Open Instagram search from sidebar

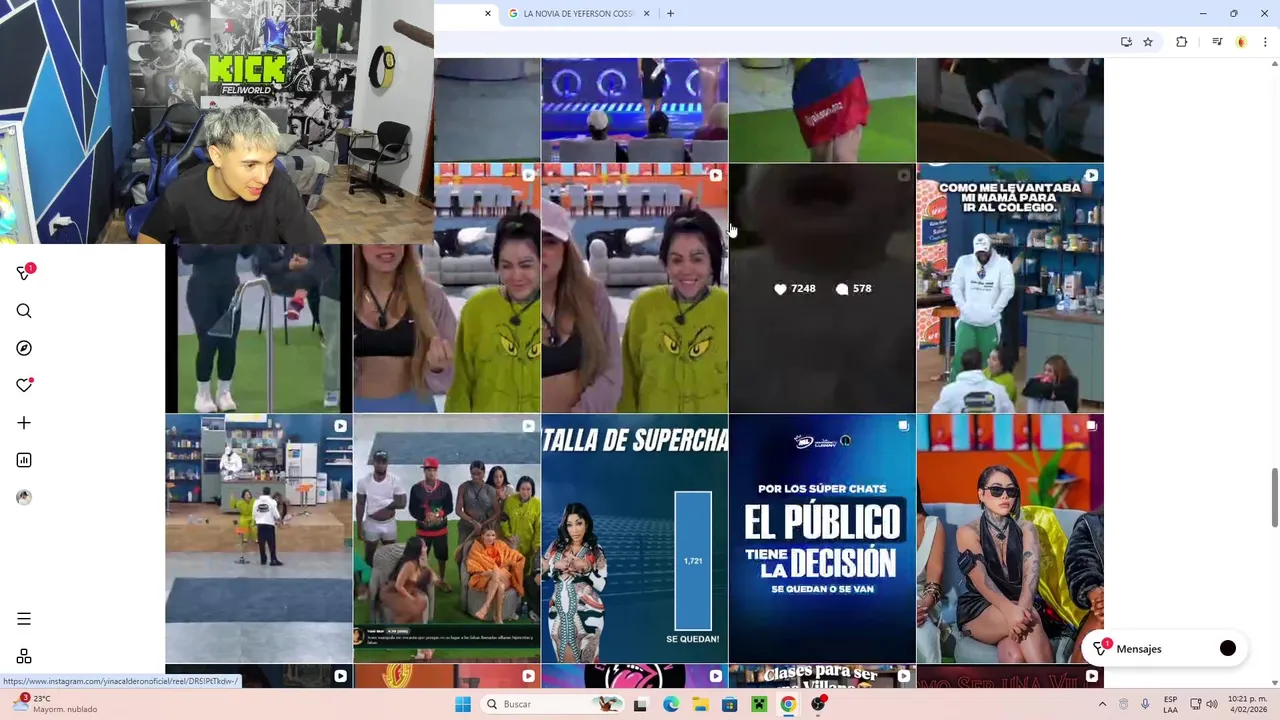tap(24, 311)
